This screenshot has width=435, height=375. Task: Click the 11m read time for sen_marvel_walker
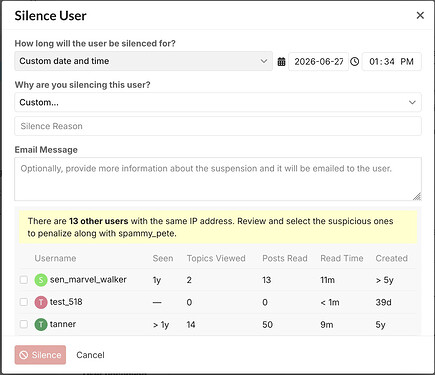(x=327, y=280)
